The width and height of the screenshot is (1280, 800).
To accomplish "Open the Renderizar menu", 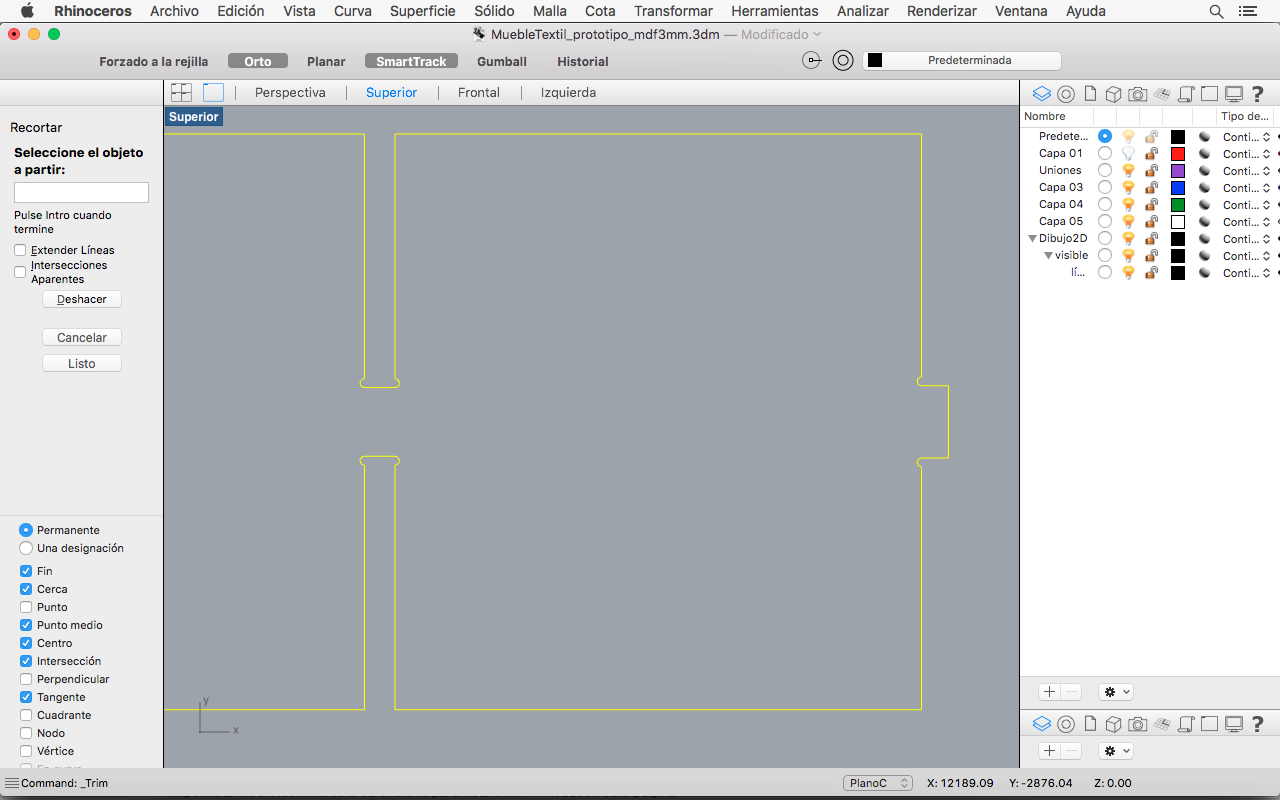I will point(942,11).
